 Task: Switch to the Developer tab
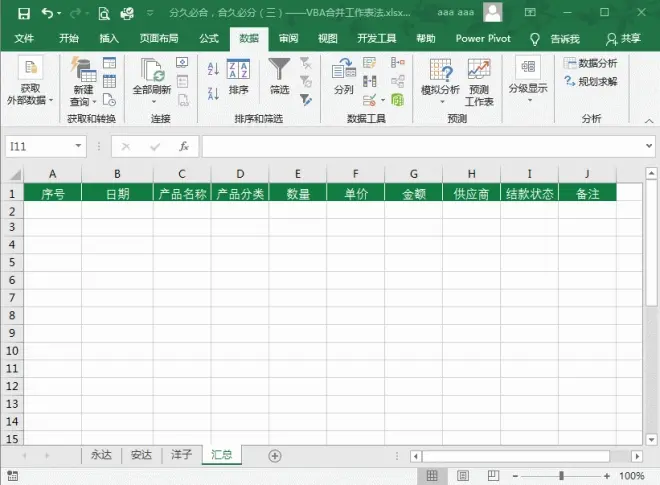[x=377, y=39]
